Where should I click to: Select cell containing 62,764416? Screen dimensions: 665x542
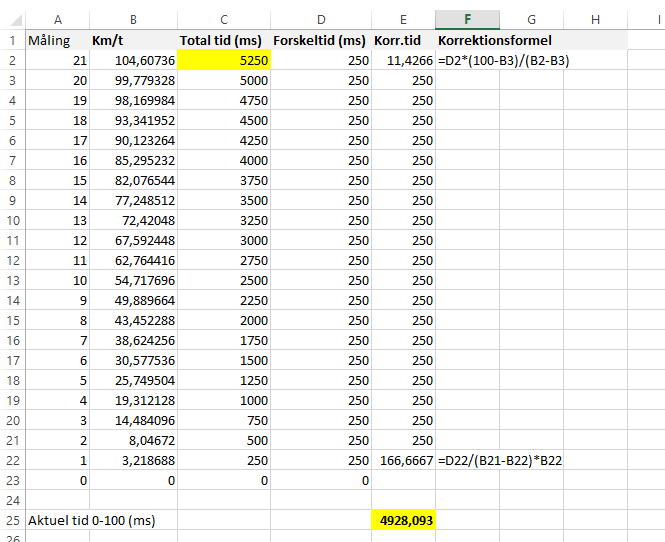point(133,260)
